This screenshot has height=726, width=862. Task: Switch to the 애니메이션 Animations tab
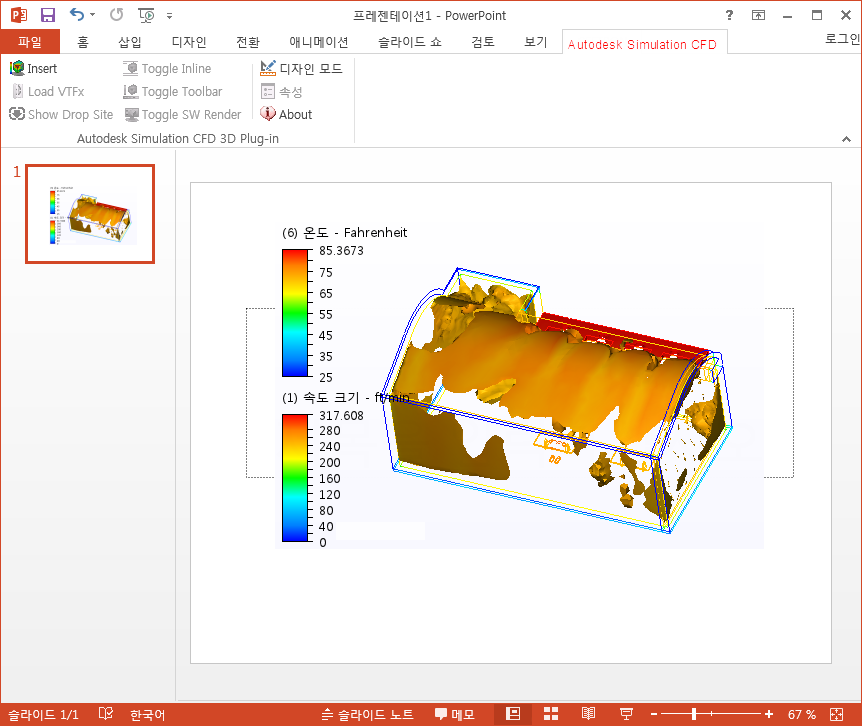point(319,42)
